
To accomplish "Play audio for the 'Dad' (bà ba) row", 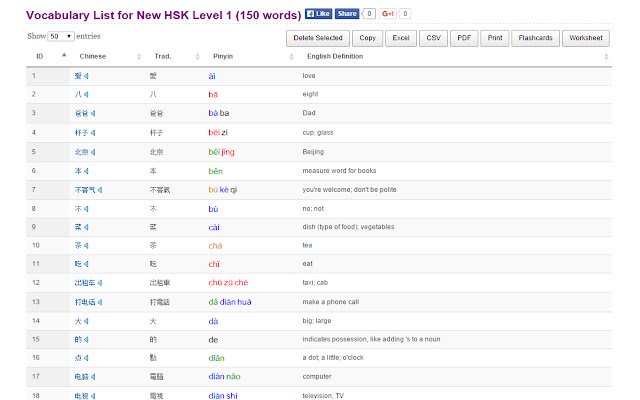I will pos(93,113).
